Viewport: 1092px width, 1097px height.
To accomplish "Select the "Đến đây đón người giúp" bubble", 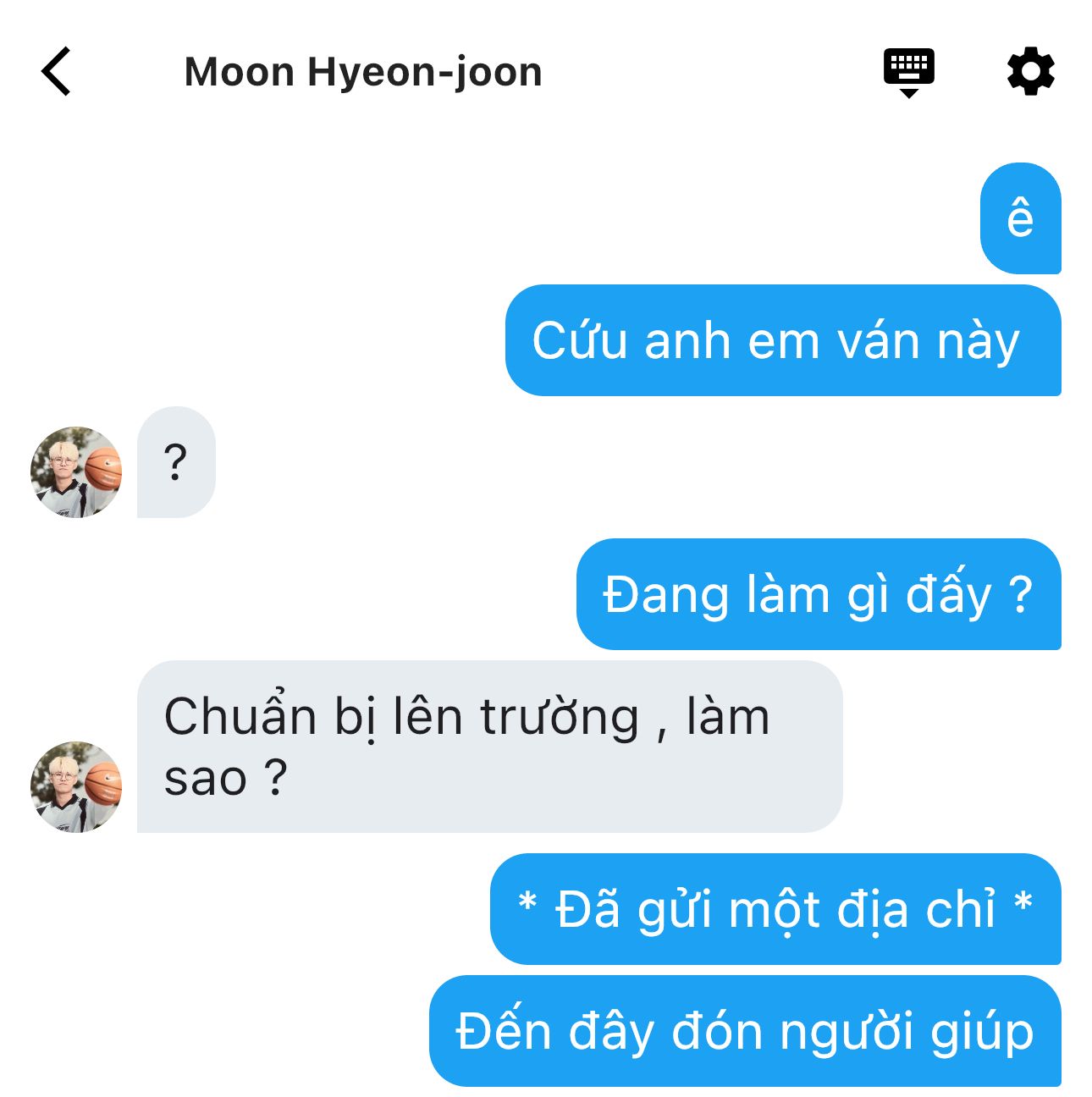I will 745,1031.
